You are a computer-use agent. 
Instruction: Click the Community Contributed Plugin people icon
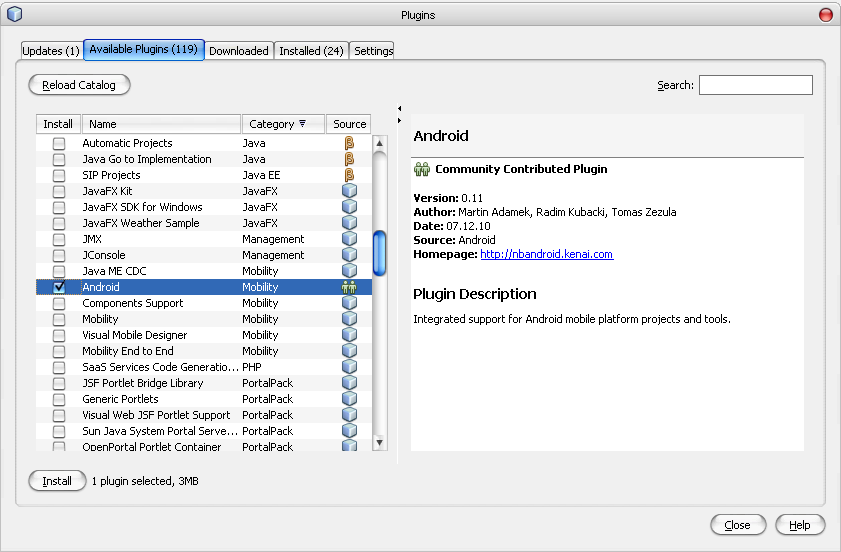[x=422, y=170]
